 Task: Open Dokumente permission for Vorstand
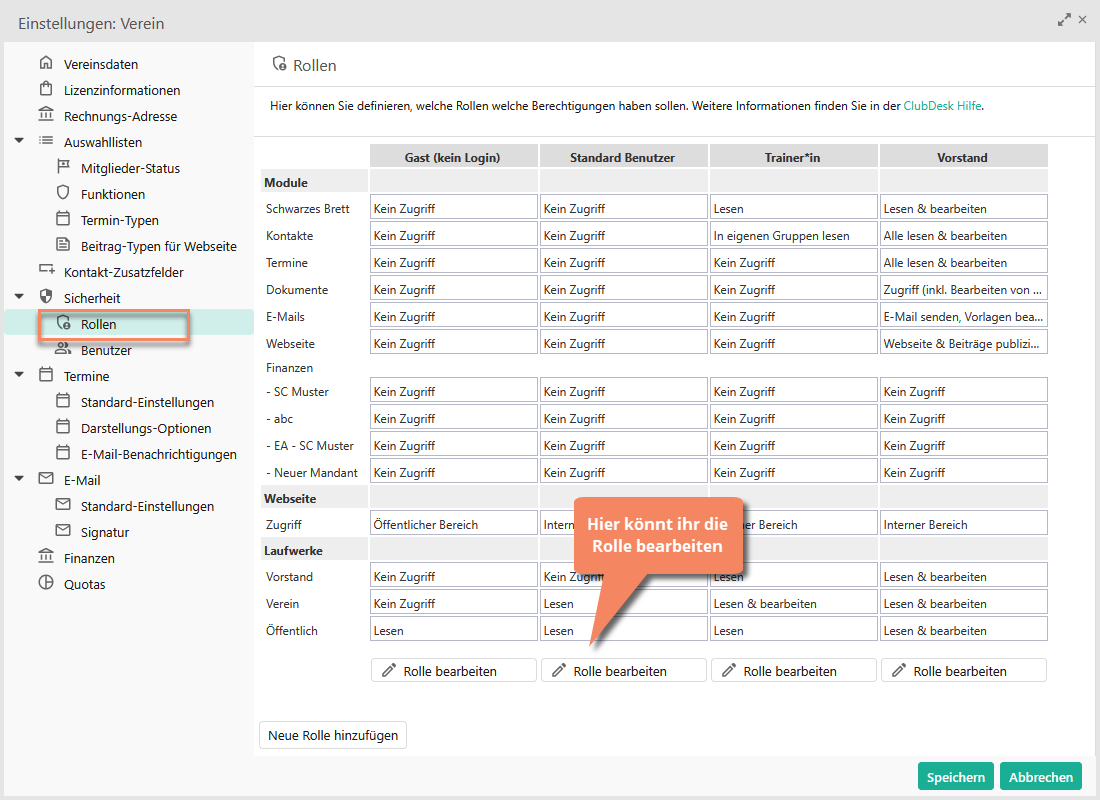[963, 289]
